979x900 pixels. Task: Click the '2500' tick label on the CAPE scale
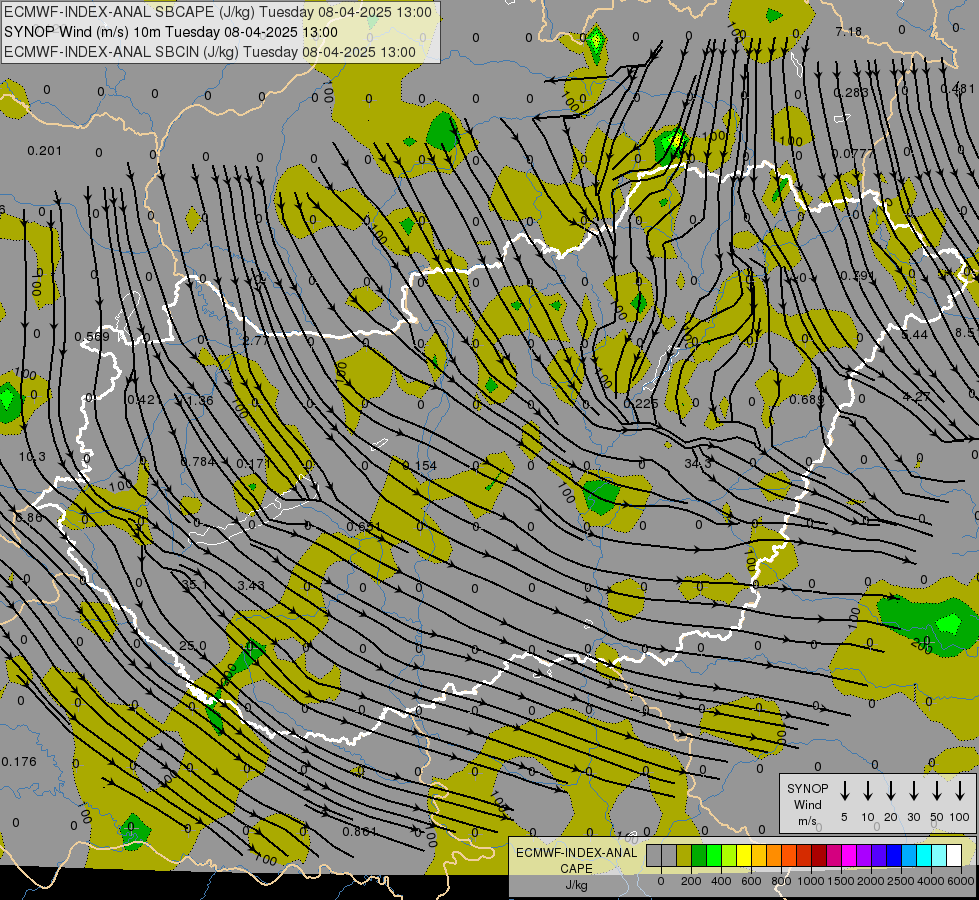[x=901, y=881]
